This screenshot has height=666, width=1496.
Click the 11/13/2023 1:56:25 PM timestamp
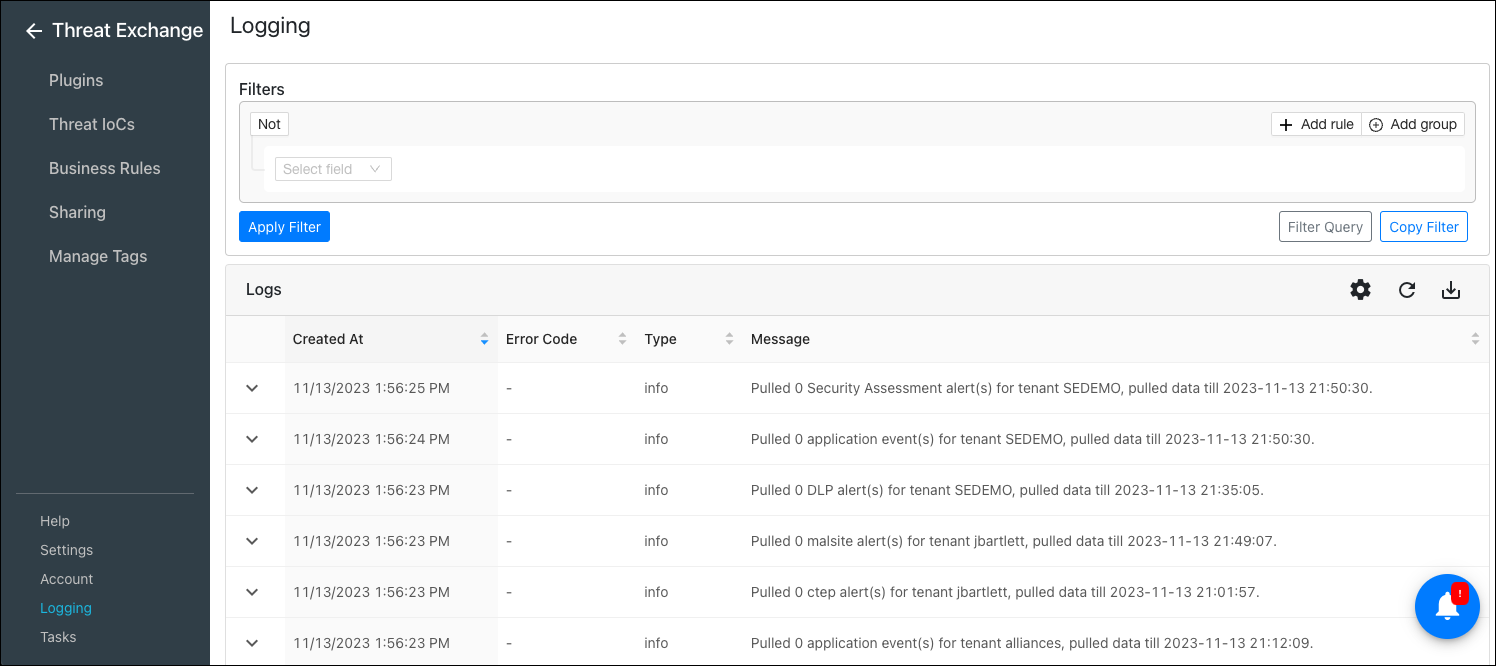371,388
